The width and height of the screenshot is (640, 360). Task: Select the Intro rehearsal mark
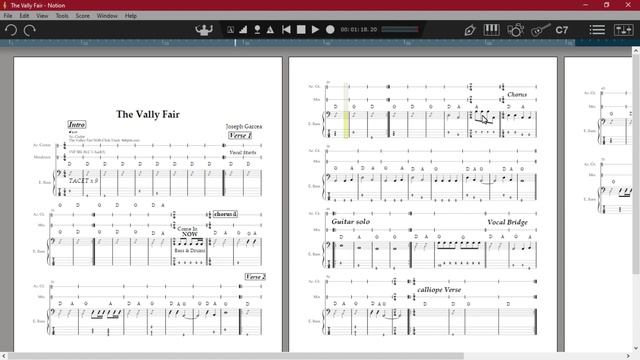point(77,124)
